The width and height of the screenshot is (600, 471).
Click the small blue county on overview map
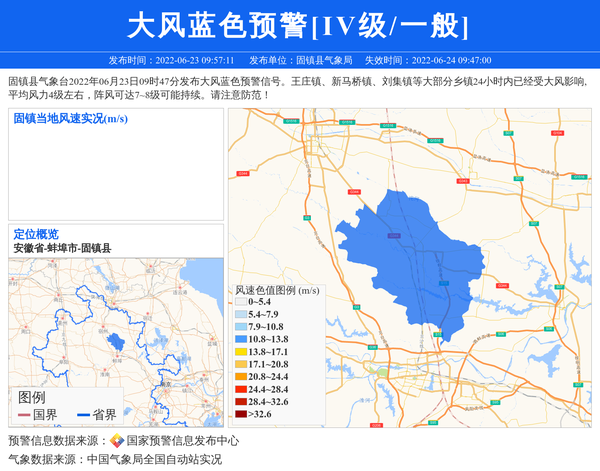pyautogui.click(x=116, y=342)
